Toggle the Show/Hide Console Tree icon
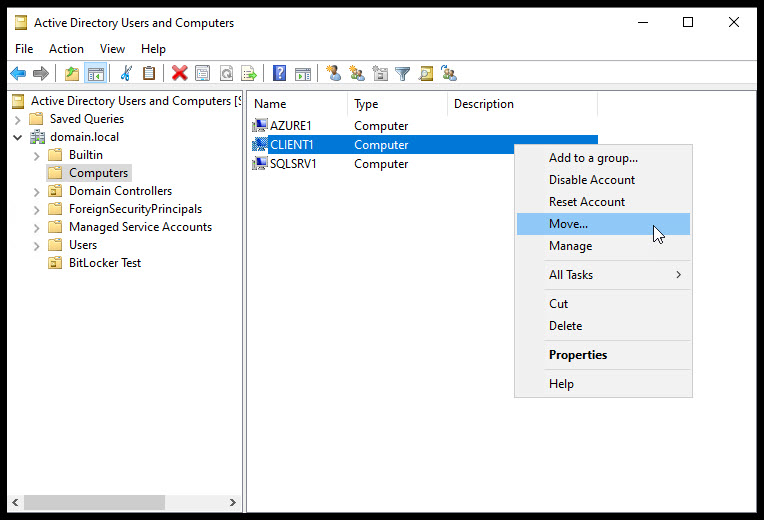 (96, 74)
